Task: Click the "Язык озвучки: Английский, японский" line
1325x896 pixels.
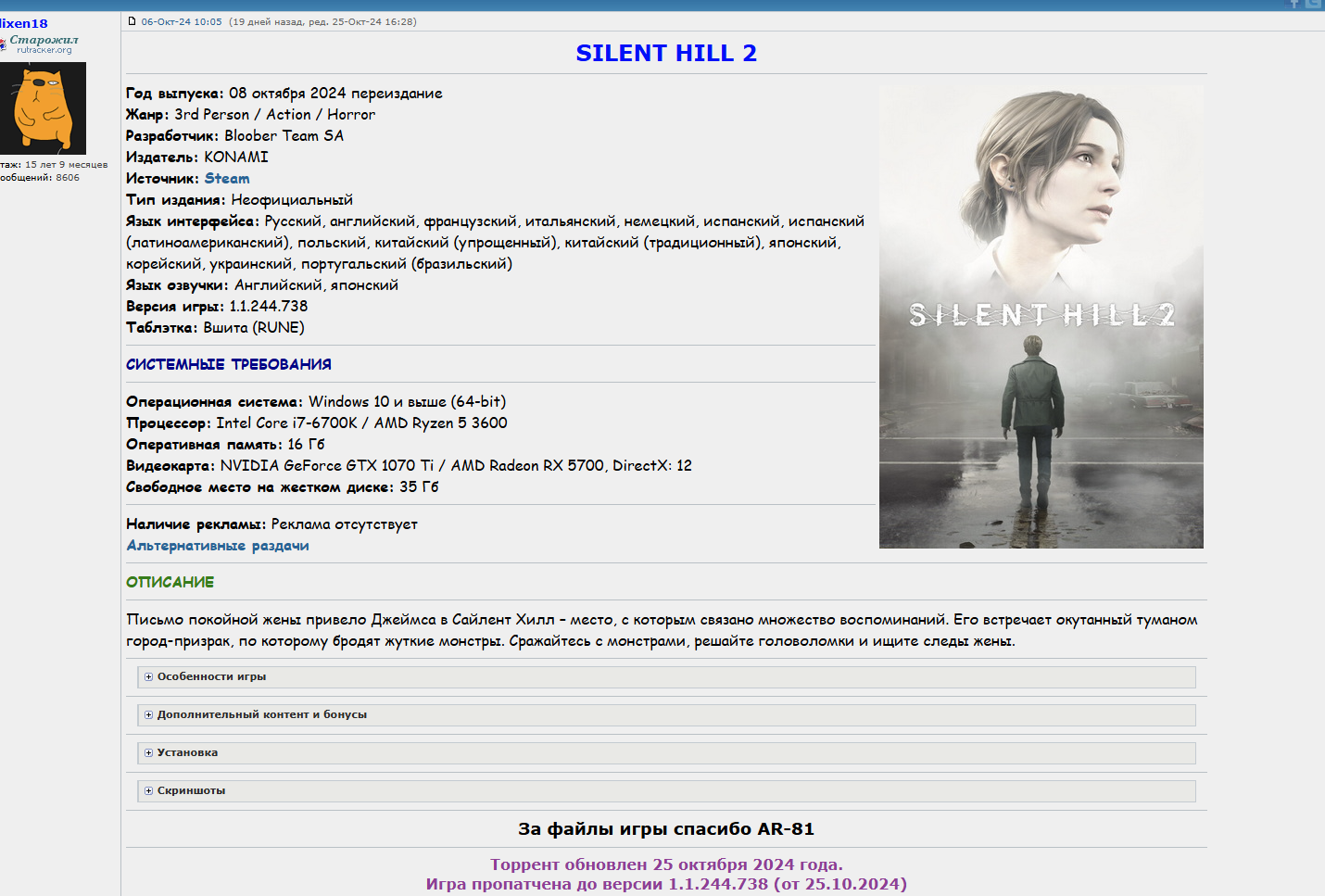Action: click(x=262, y=285)
